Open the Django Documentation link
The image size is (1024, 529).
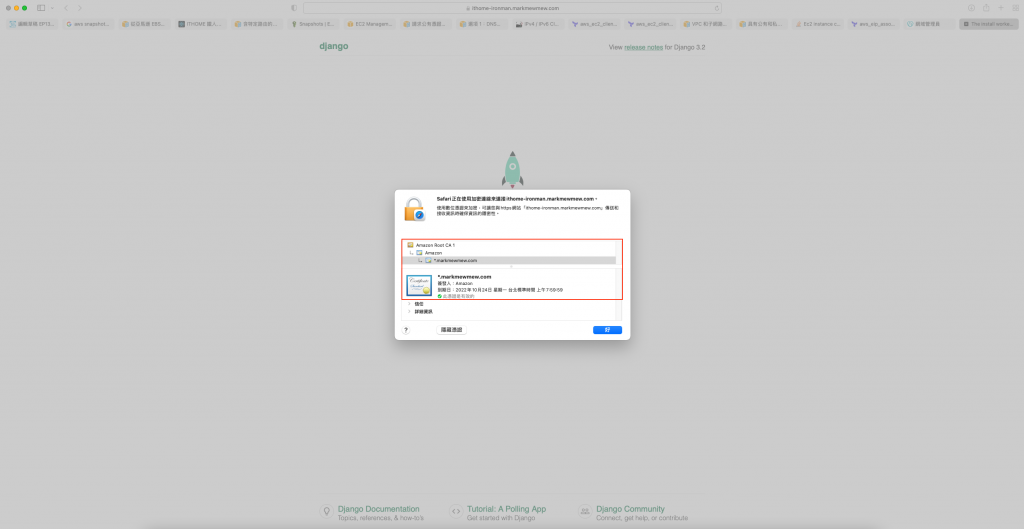[379, 509]
